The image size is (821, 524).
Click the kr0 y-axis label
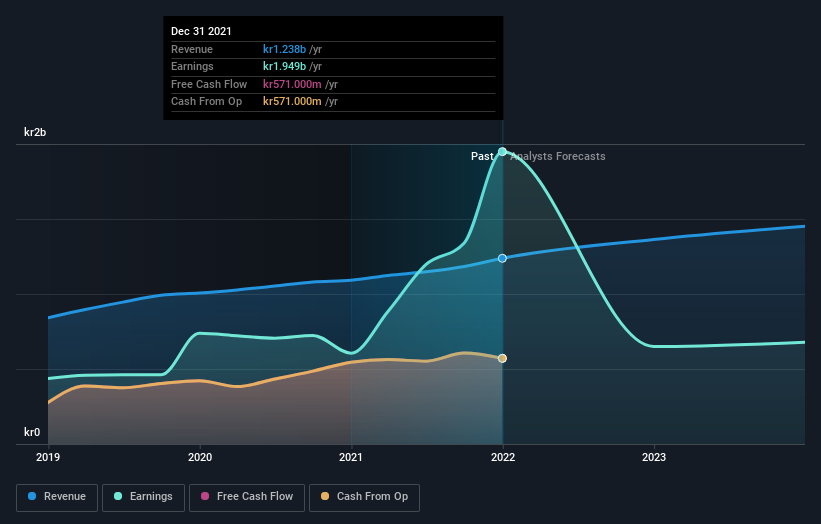(x=32, y=432)
